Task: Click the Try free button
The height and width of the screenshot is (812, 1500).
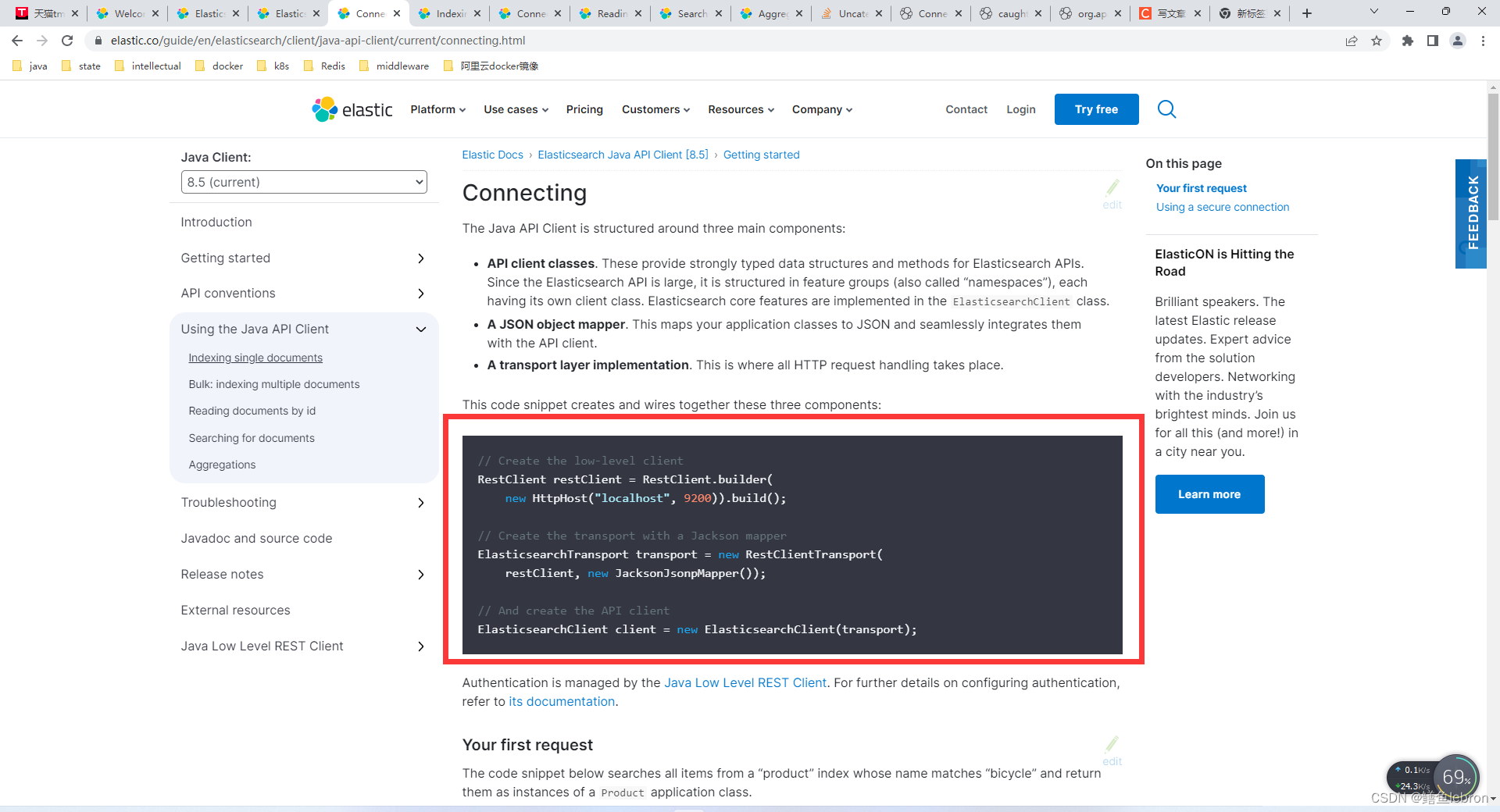Action: pyautogui.click(x=1095, y=109)
